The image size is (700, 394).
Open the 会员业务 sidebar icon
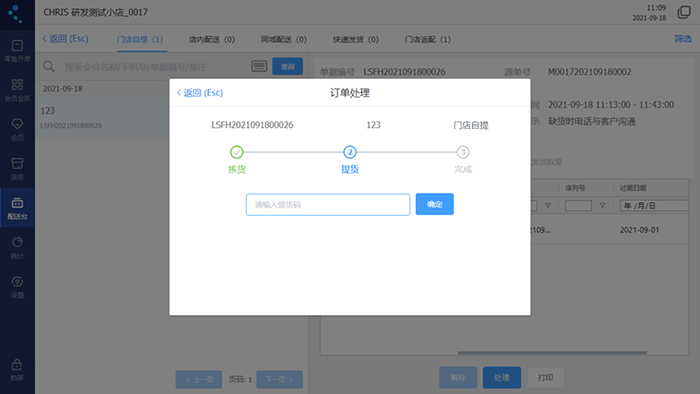(17, 90)
